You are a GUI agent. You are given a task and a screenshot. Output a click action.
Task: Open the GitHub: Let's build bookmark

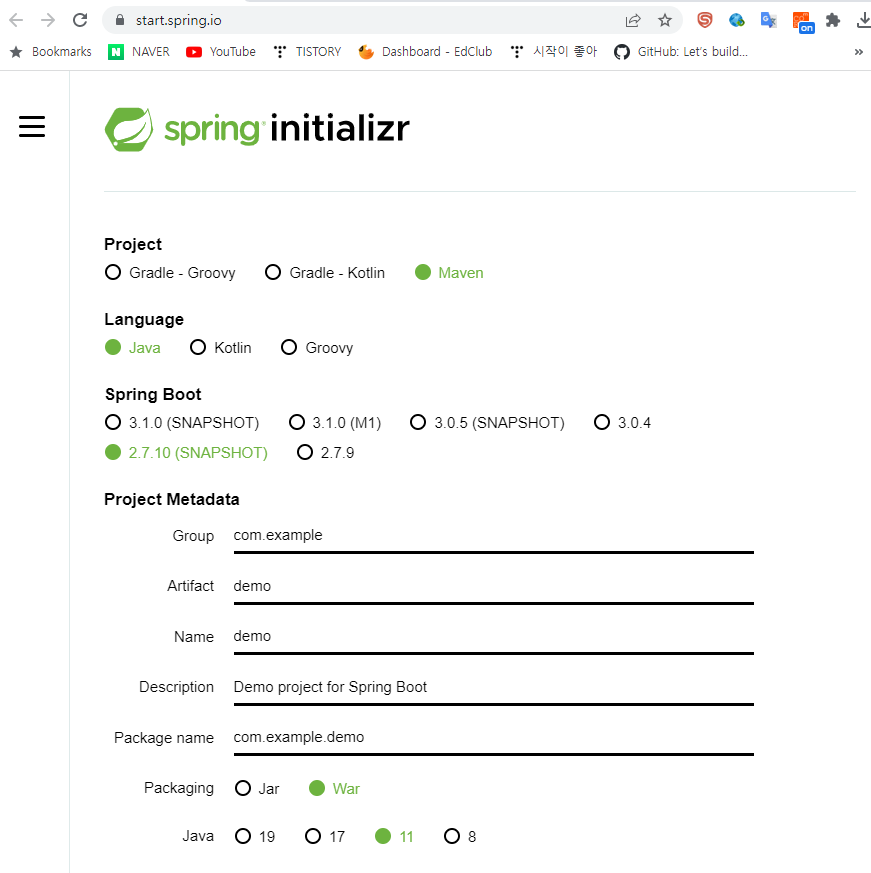point(681,52)
